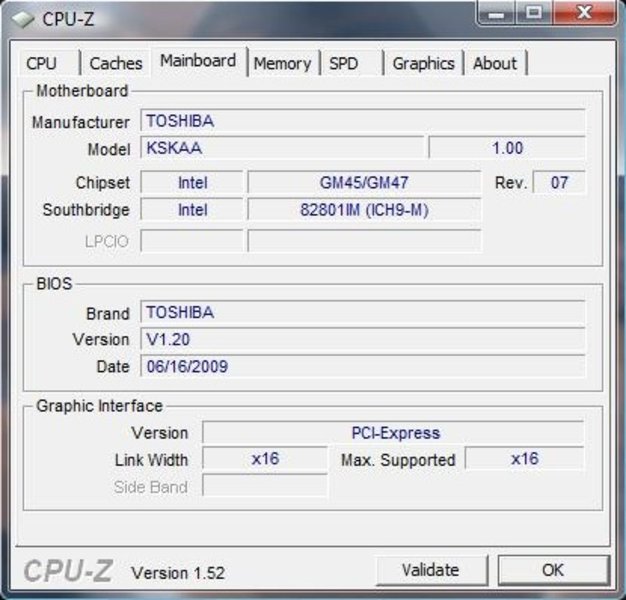Click the model revision value 1.00
The image size is (626, 600).
[507, 148]
